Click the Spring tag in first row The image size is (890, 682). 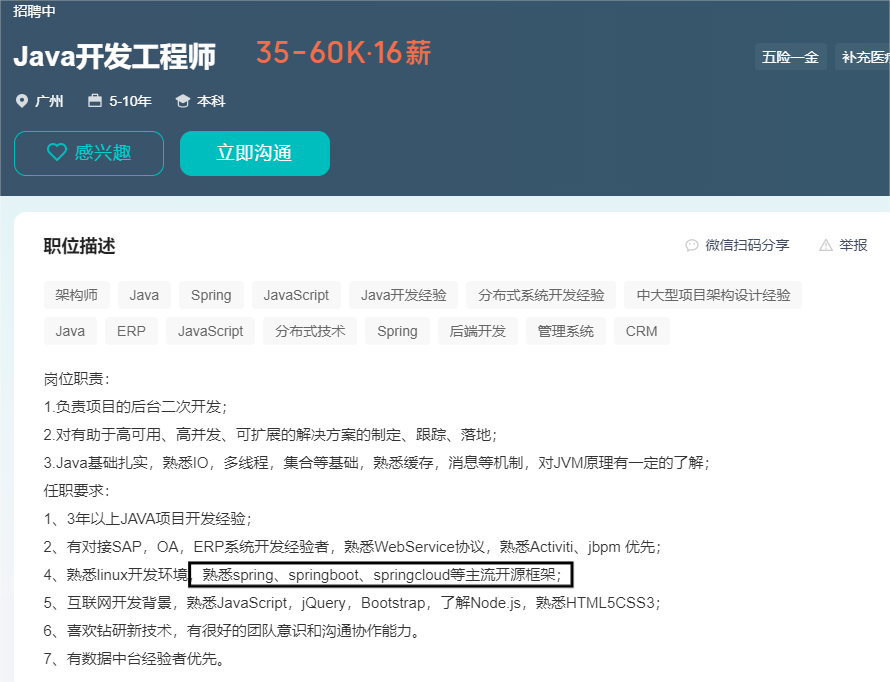(211, 295)
